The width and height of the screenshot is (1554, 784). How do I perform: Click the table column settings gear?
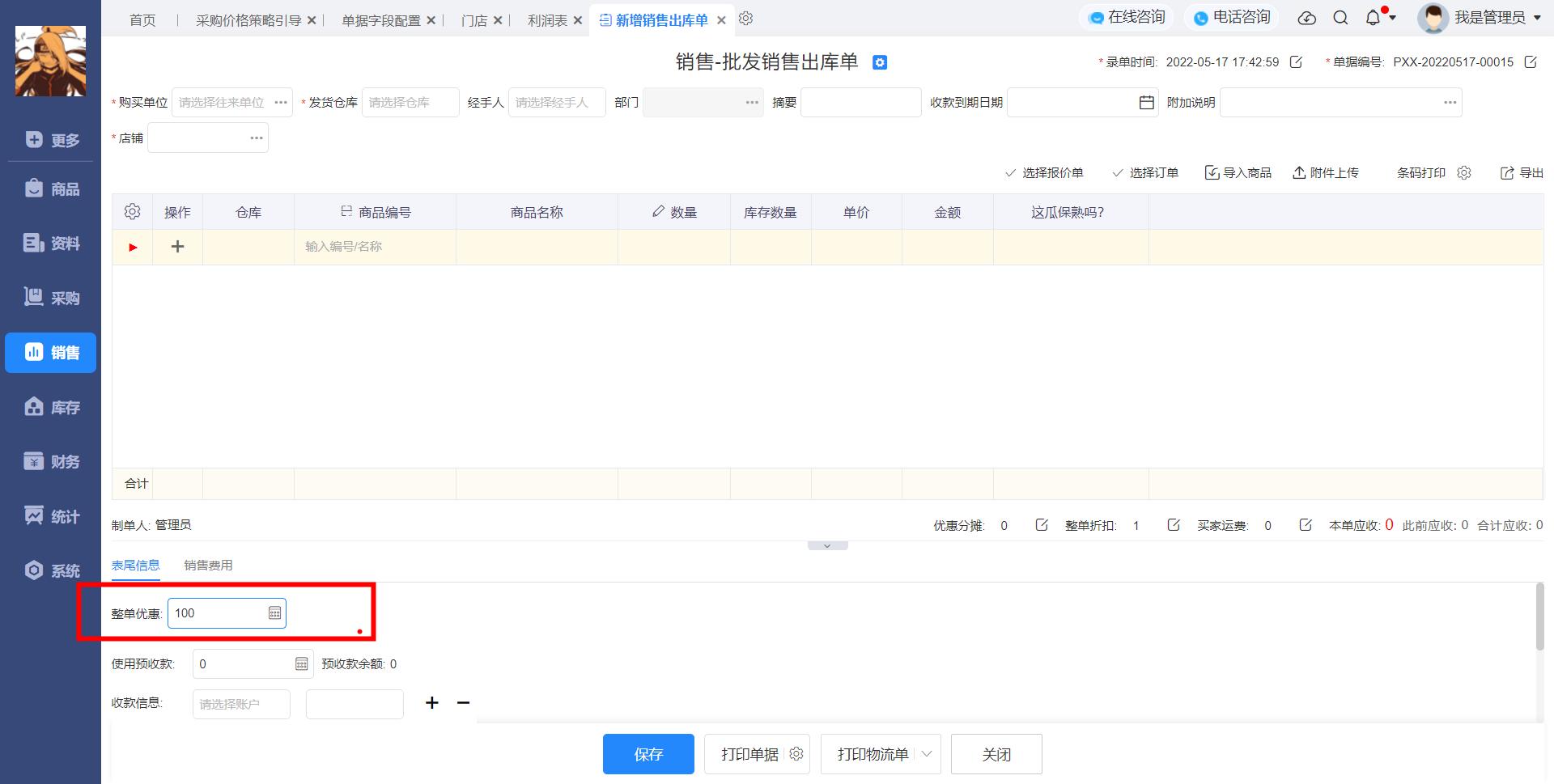tap(132, 212)
